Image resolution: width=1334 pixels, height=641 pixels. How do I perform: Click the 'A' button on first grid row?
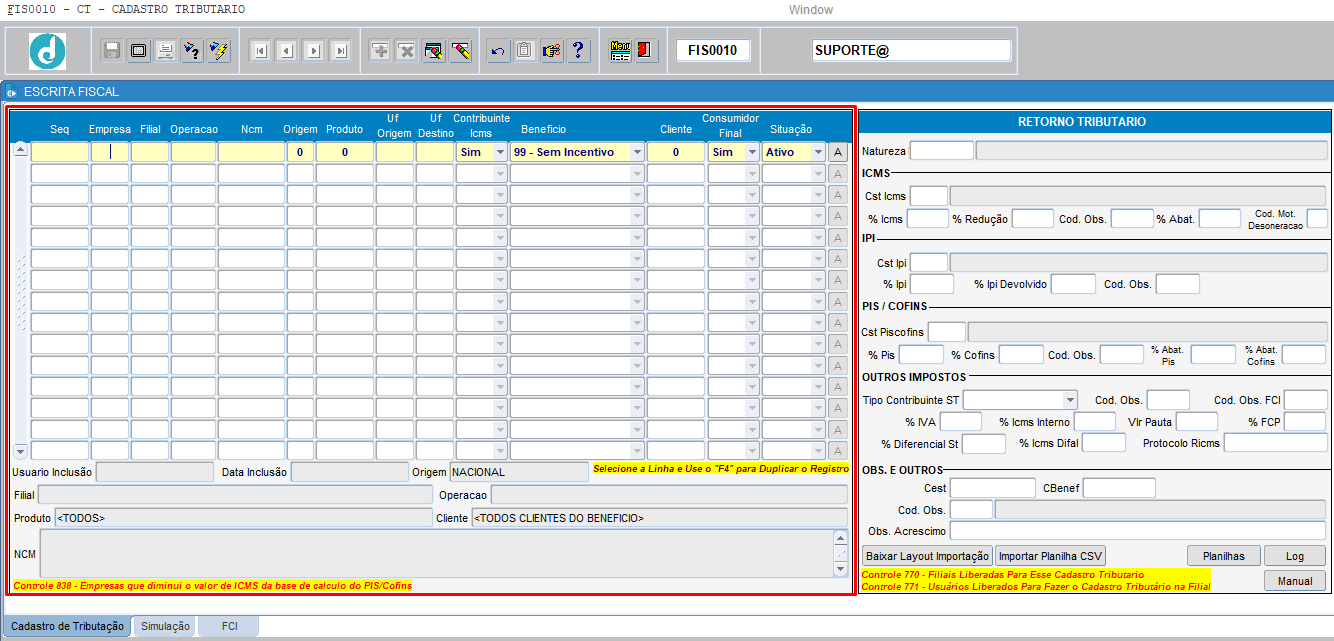[838, 152]
